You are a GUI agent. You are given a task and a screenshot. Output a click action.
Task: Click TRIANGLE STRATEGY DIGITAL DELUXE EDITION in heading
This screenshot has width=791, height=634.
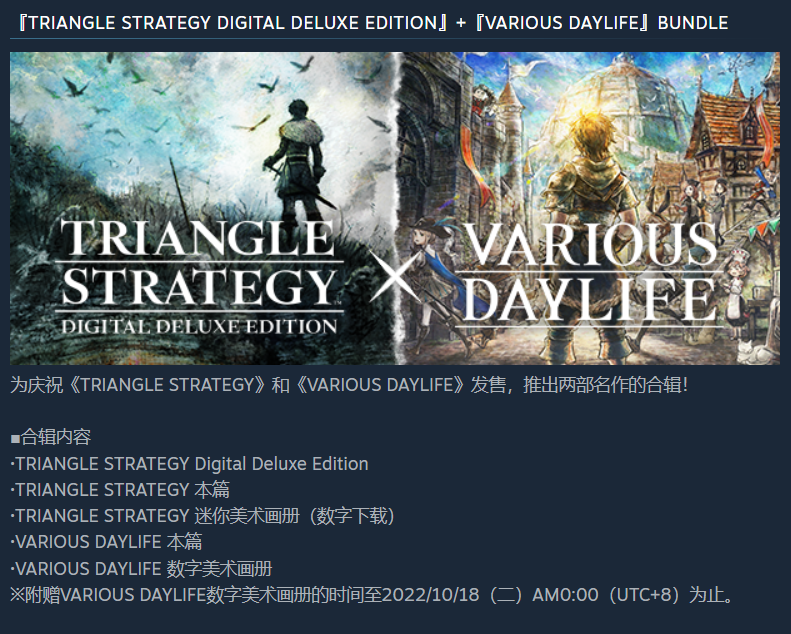233,23
